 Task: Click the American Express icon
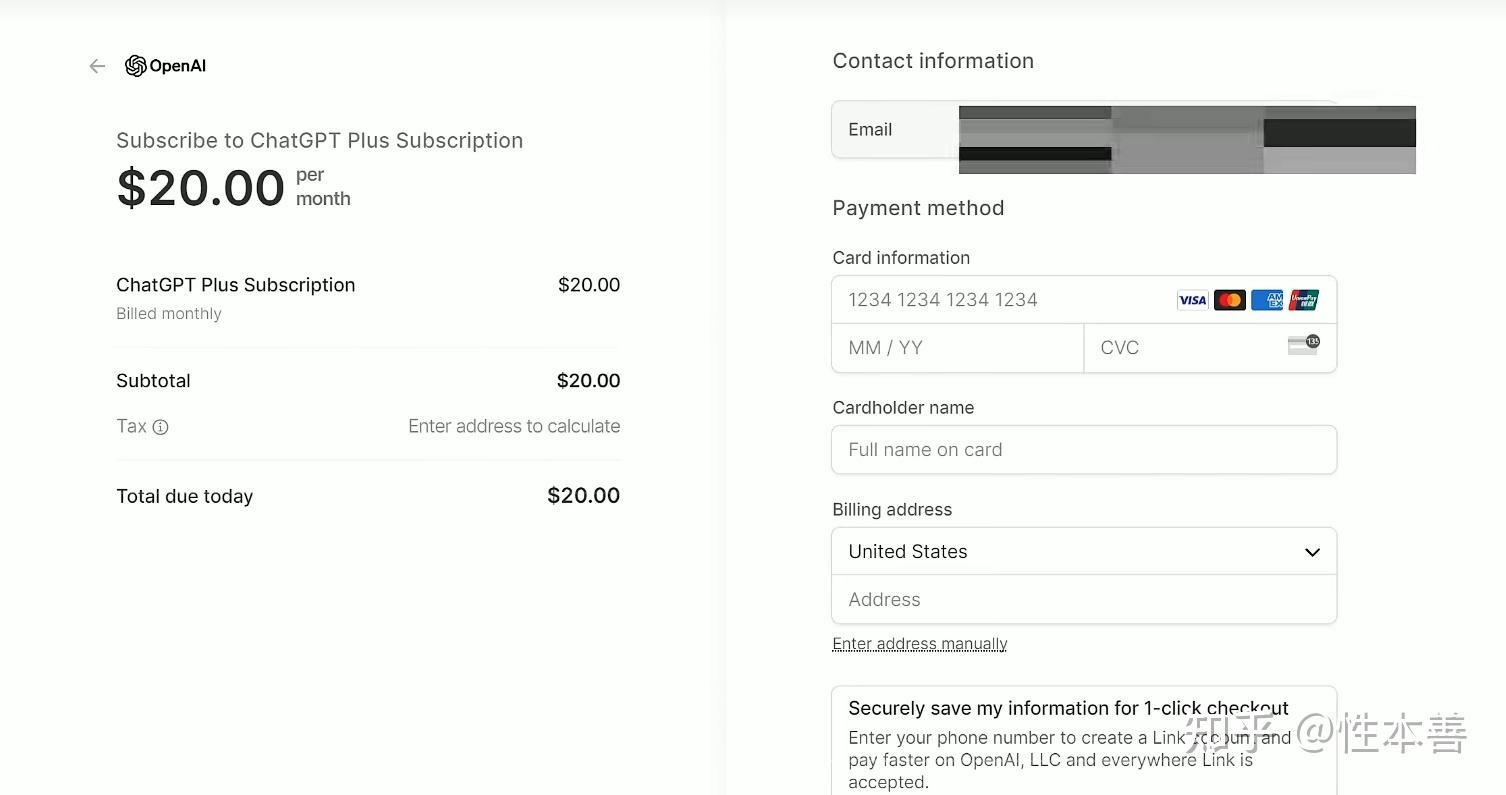coord(1267,300)
